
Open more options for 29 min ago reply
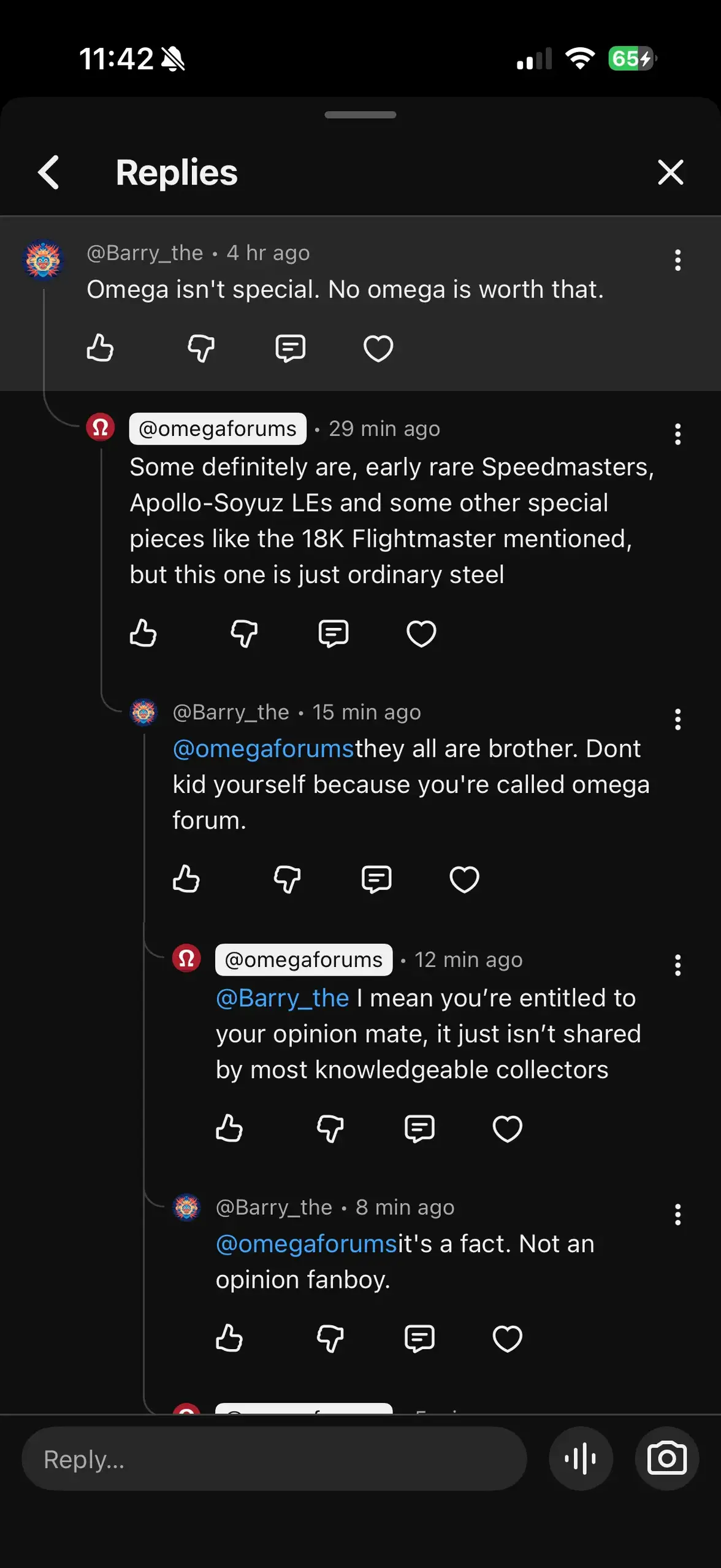[677, 434]
